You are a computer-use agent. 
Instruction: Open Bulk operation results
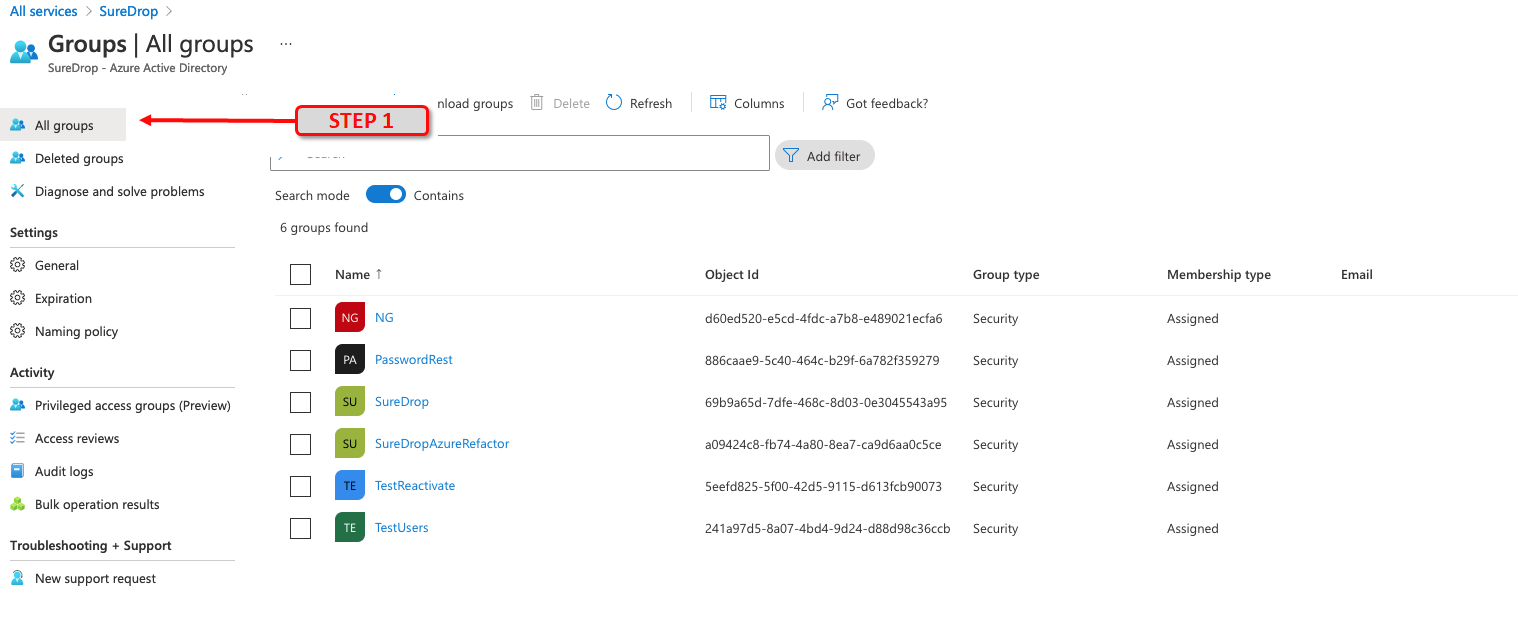pyautogui.click(x=97, y=504)
